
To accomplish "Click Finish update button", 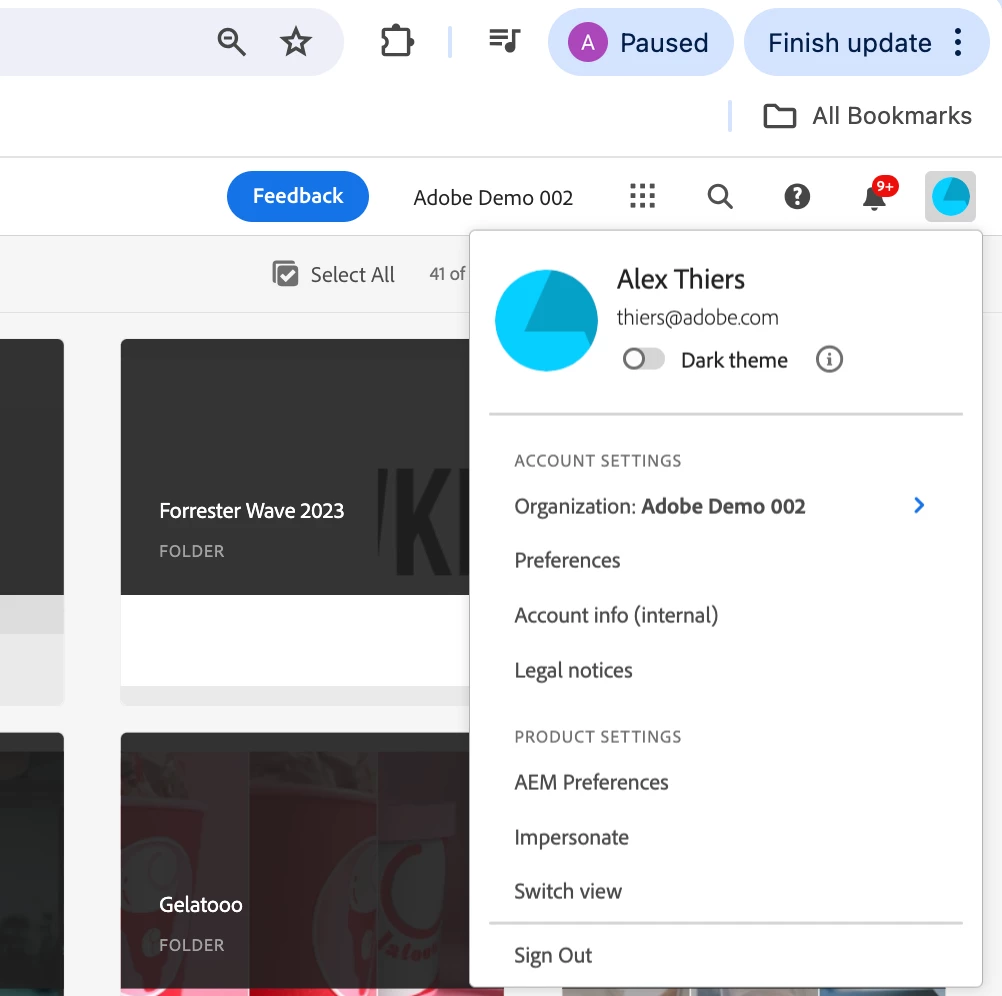I will pos(849,43).
